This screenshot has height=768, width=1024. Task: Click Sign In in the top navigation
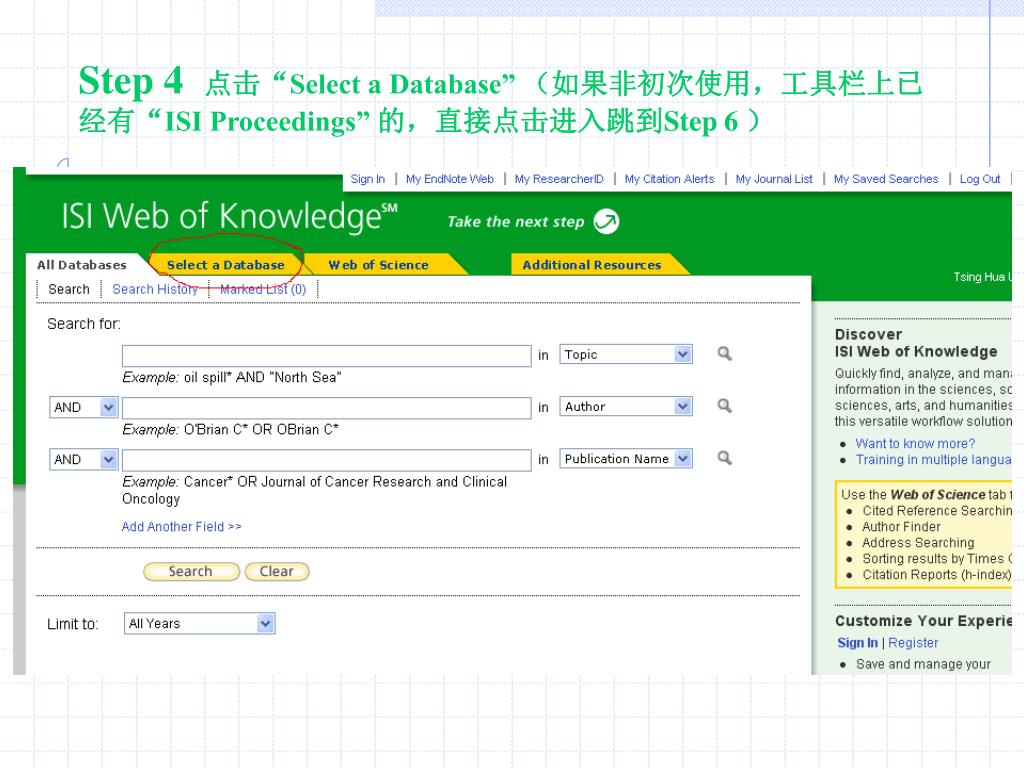coord(368,179)
